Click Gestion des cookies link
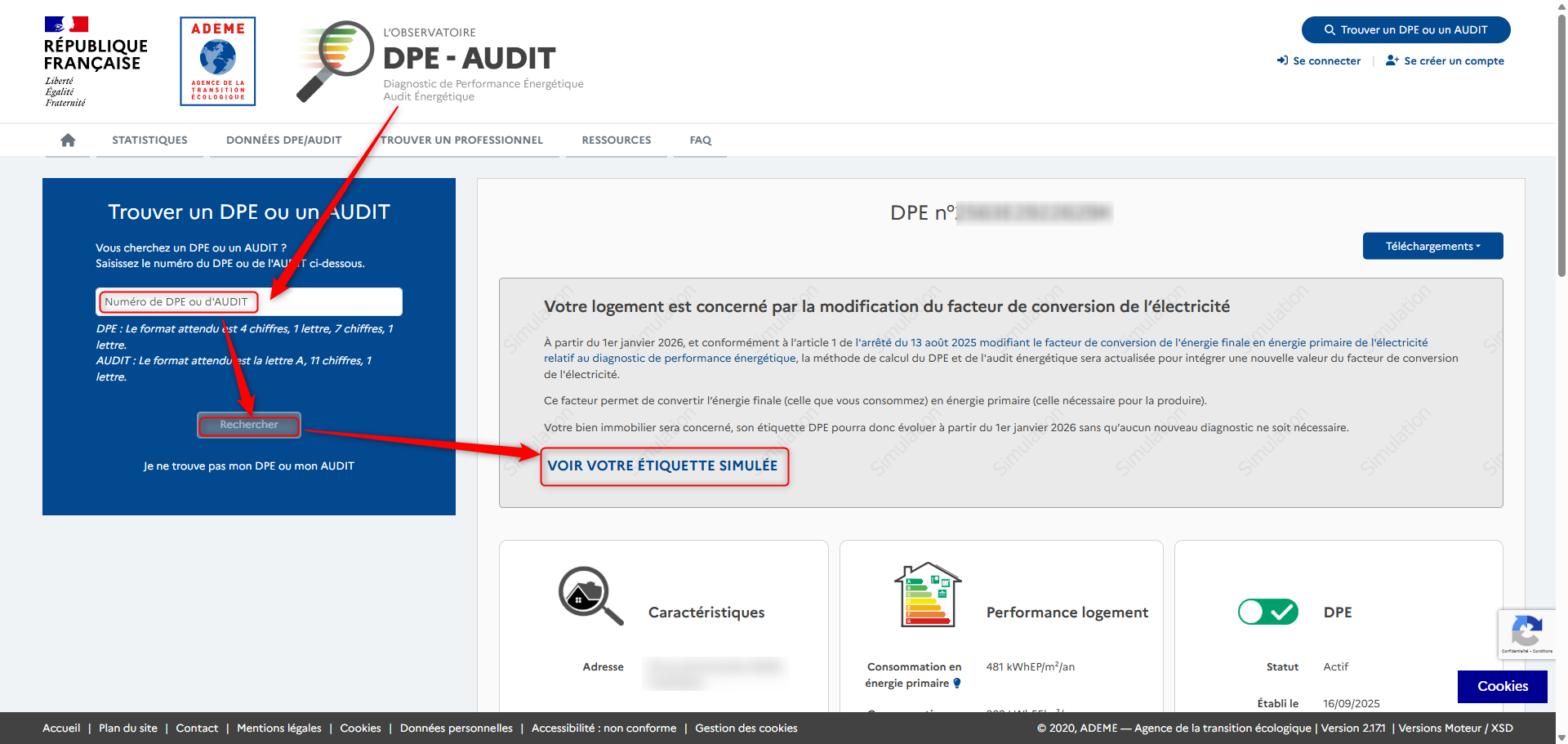This screenshot has height=744, width=1568. coord(746,728)
